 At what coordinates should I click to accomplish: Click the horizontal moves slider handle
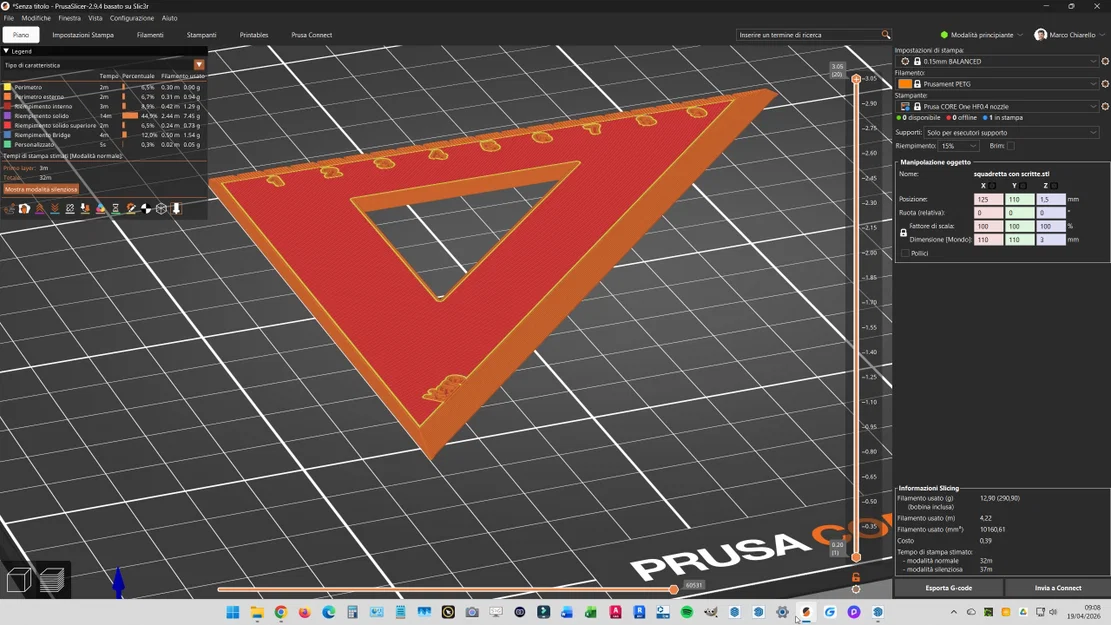[673, 589]
